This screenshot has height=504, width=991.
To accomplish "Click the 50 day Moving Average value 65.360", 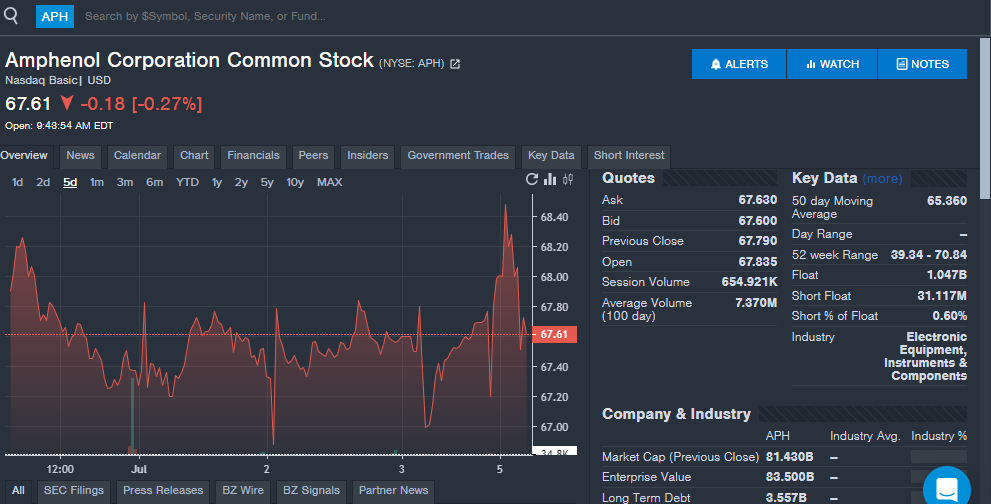I will tap(947, 200).
